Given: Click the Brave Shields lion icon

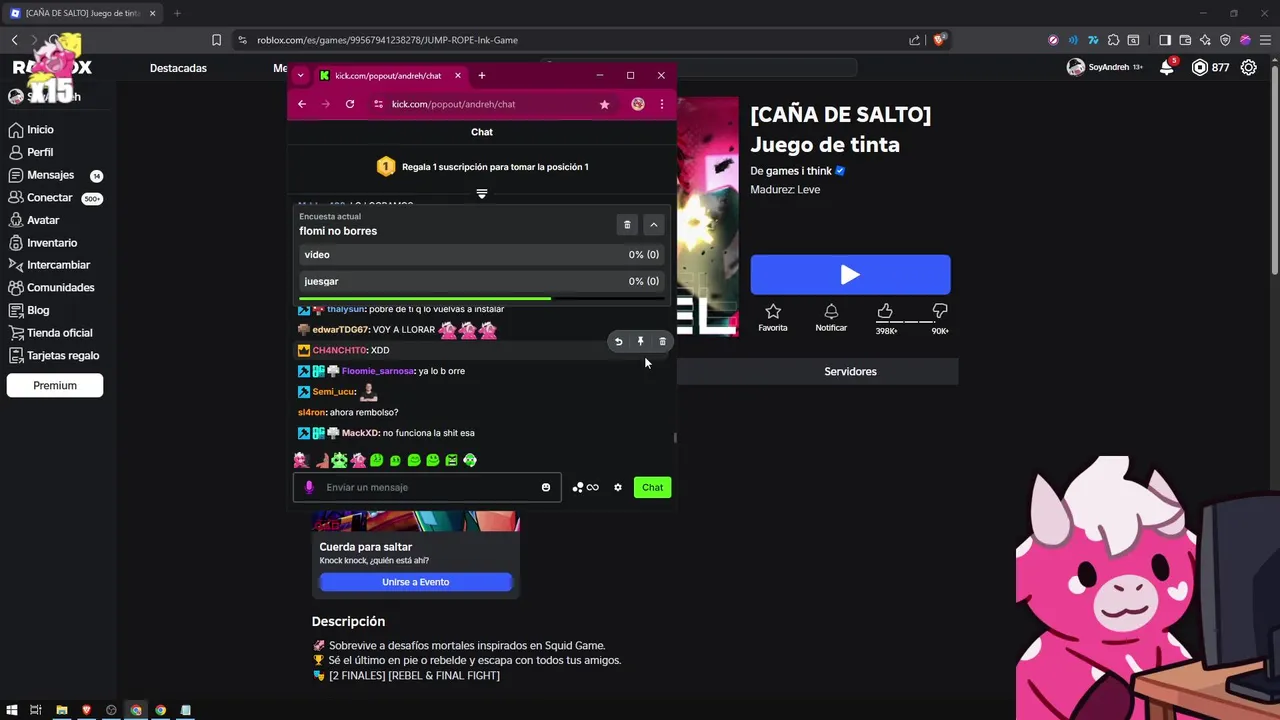Looking at the screenshot, I should click(x=939, y=40).
